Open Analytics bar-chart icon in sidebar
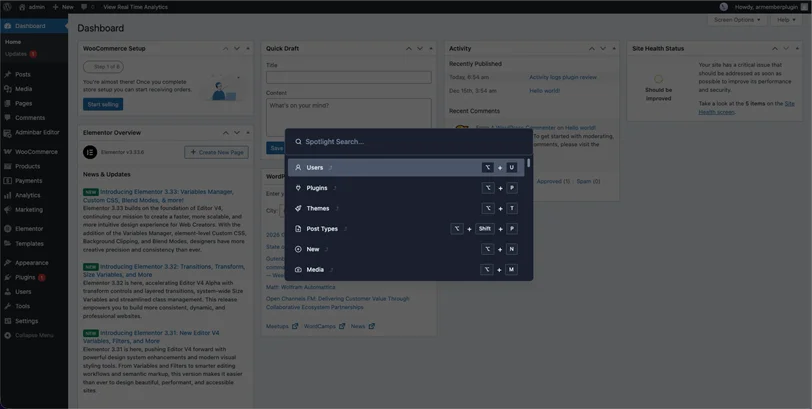The image size is (812, 409). 8,195
